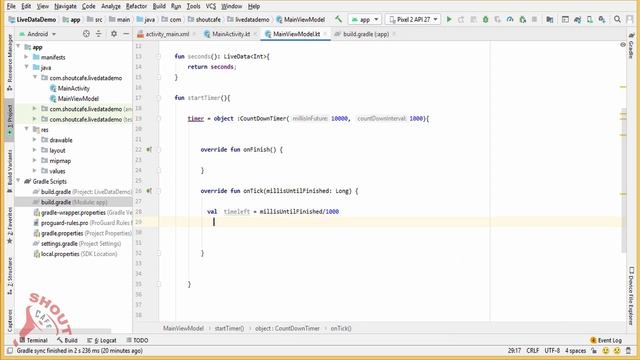Open the AVD Manager device icon

[590, 19]
